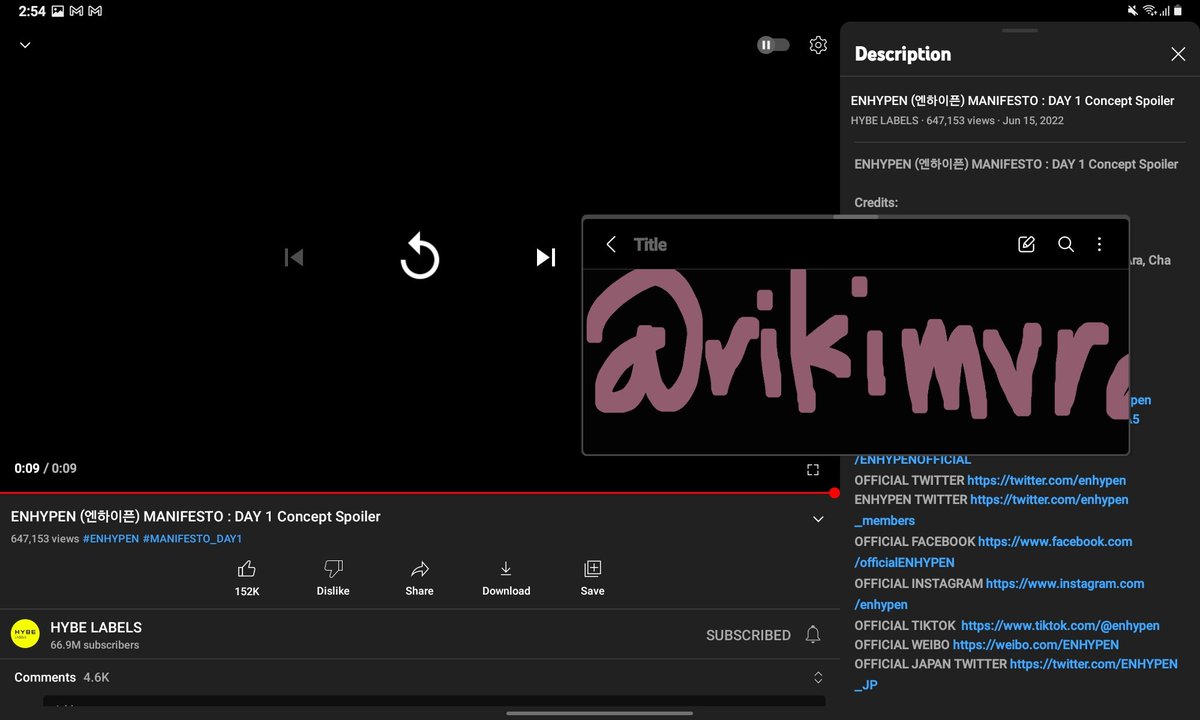The width and height of the screenshot is (1200, 720).
Task: Open the OFFICIAL WEIBO link
Action: click(1036, 645)
